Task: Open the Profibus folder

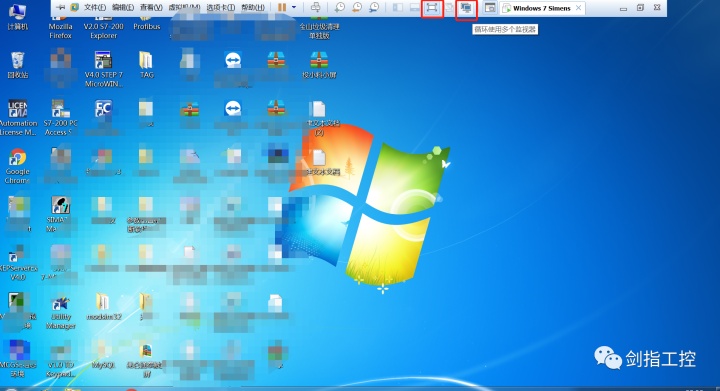Action: click(146, 23)
